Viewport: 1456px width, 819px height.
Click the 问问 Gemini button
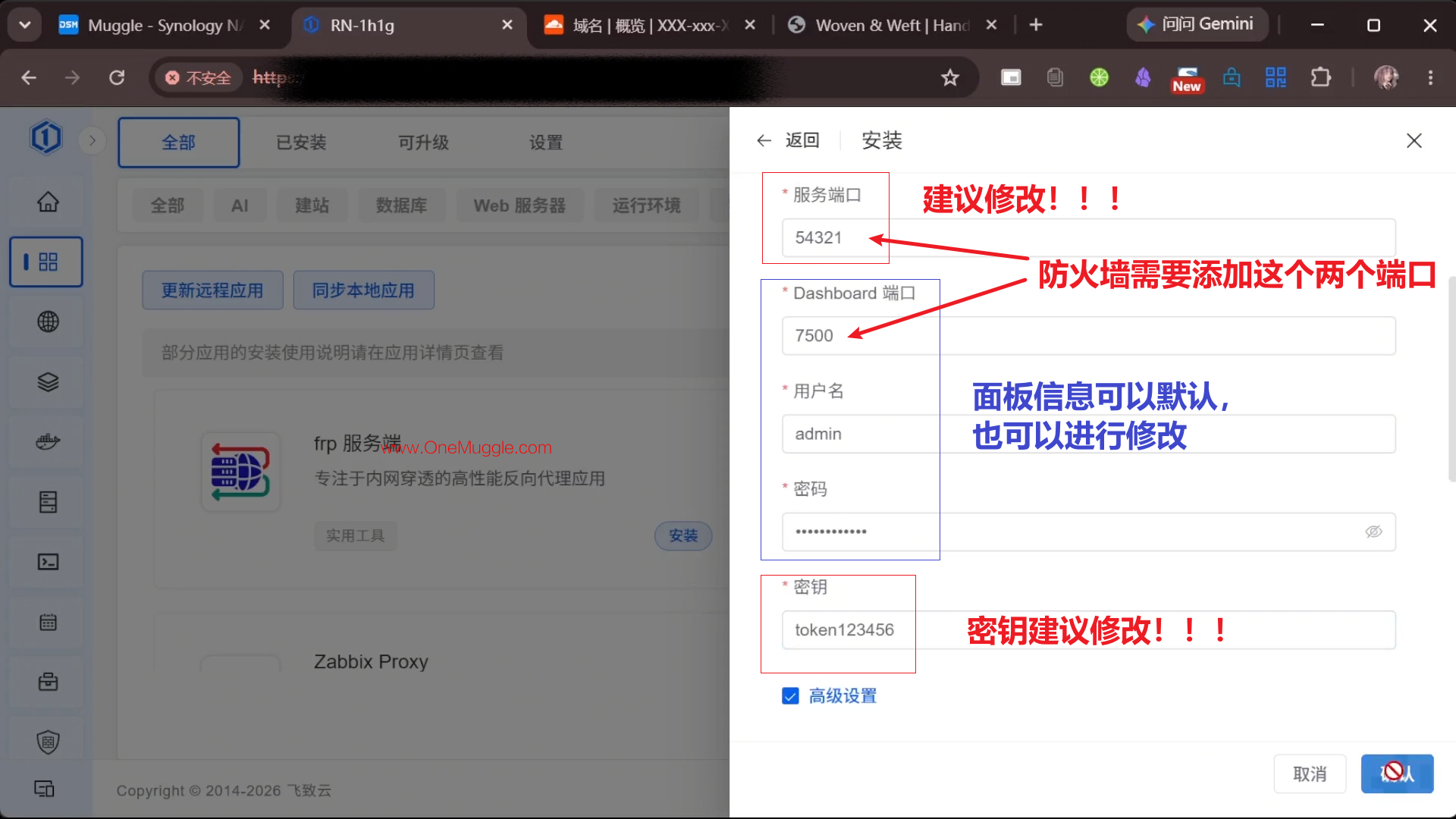[x=1197, y=24]
